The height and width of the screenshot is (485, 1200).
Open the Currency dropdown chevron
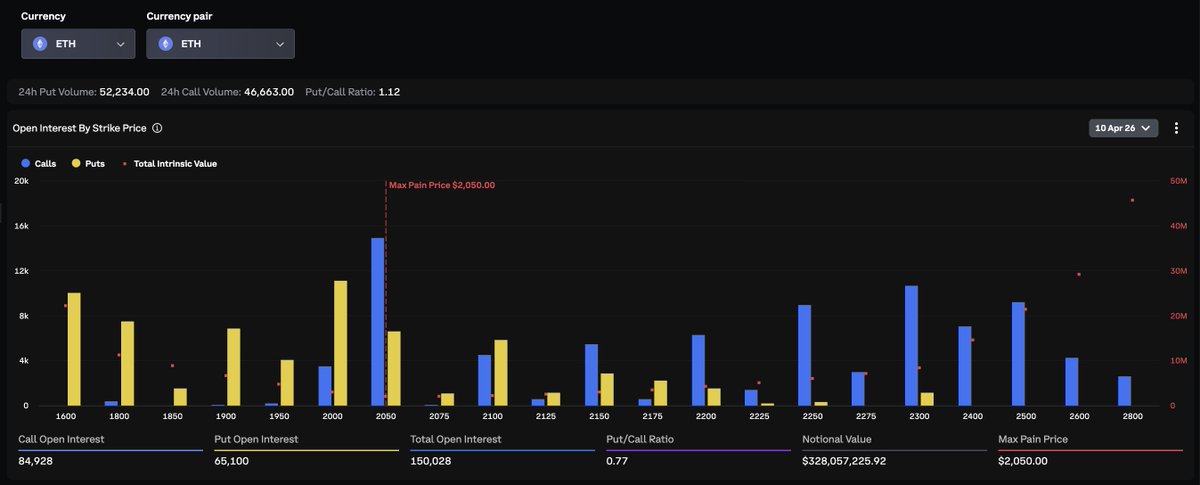(120, 44)
